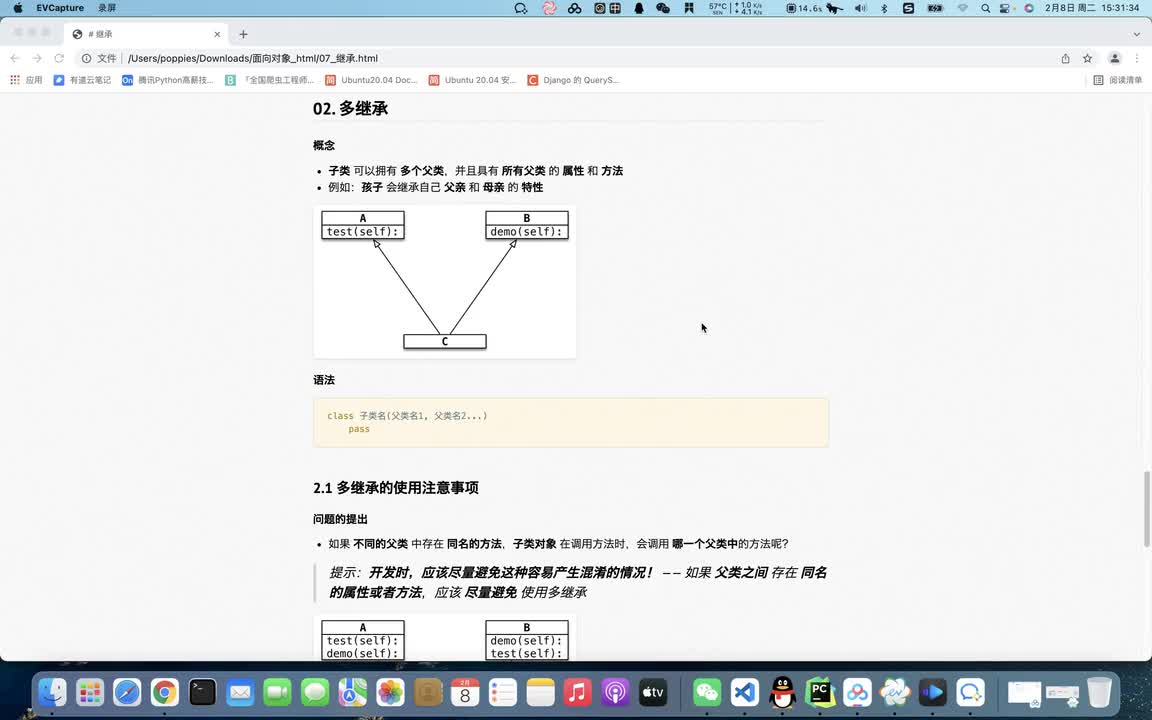
Task: Open Google Chrome from the Dock
Action: [x=165, y=692]
